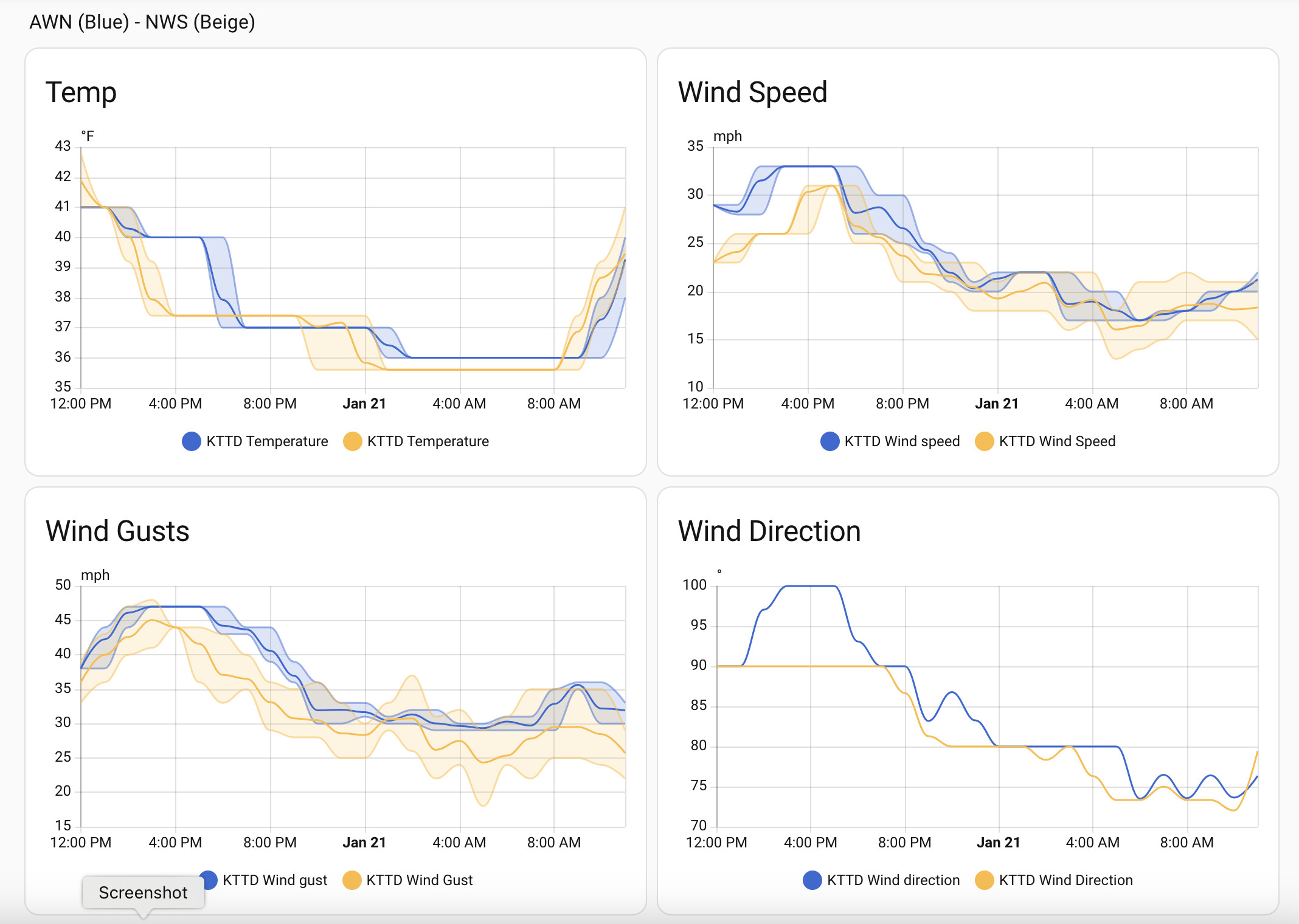The width and height of the screenshot is (1299, 924).
Task: Click blue legend dot under Wind Direction chart
Action: (812, 880)
